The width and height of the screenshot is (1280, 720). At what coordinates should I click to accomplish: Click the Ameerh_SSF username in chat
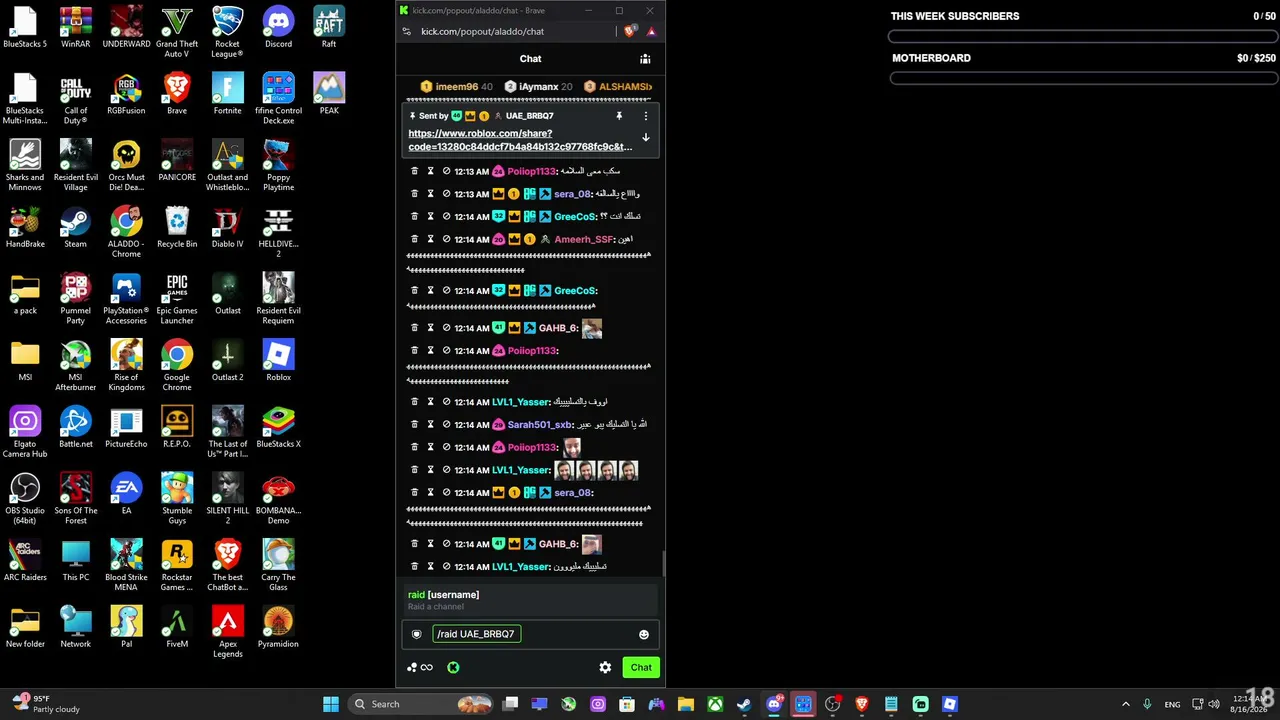point(584,240)
